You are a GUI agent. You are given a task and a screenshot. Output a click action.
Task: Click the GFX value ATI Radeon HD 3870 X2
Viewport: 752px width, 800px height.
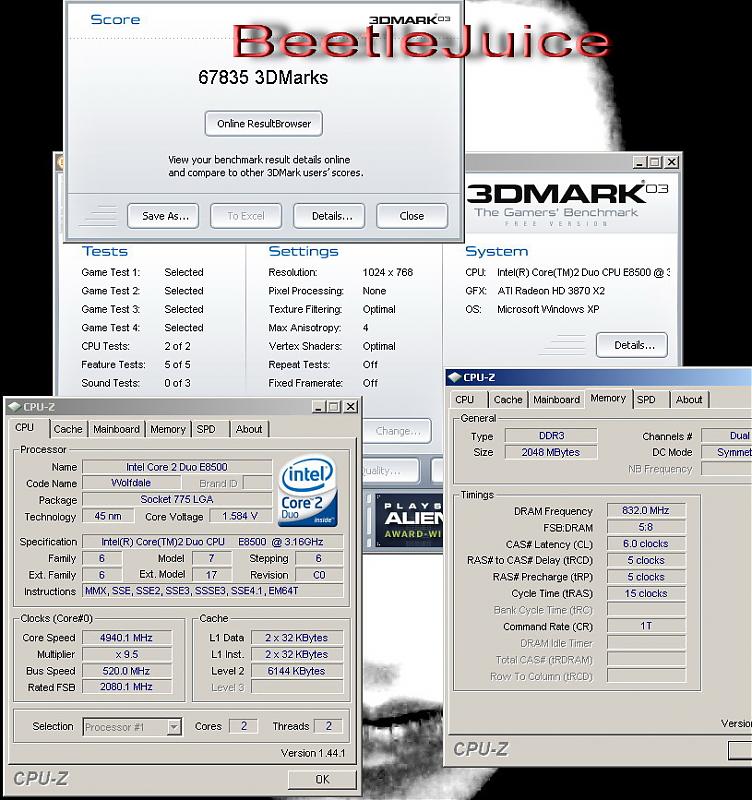(551, 291)
